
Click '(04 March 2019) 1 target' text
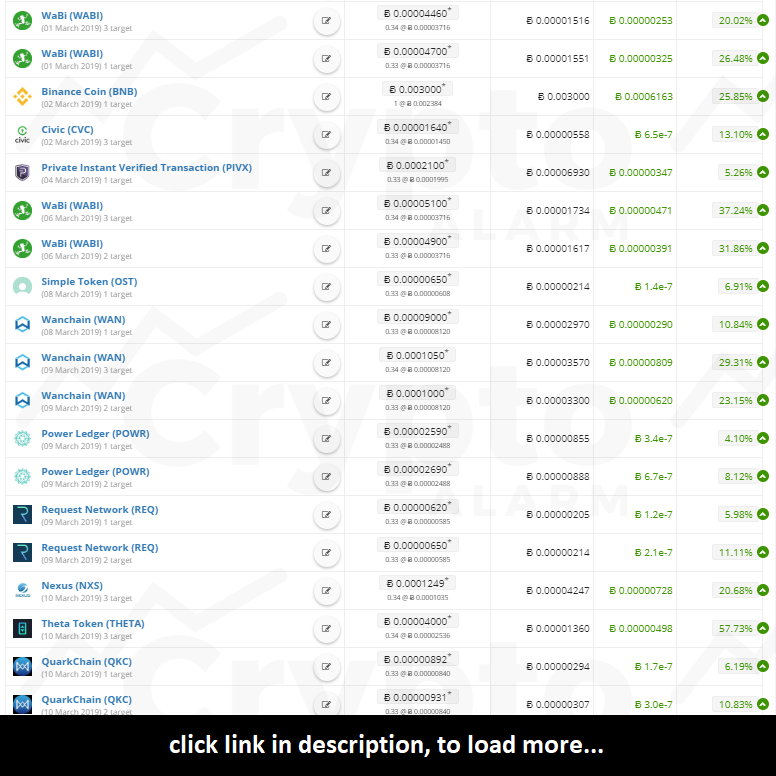[x=87, y=180]
